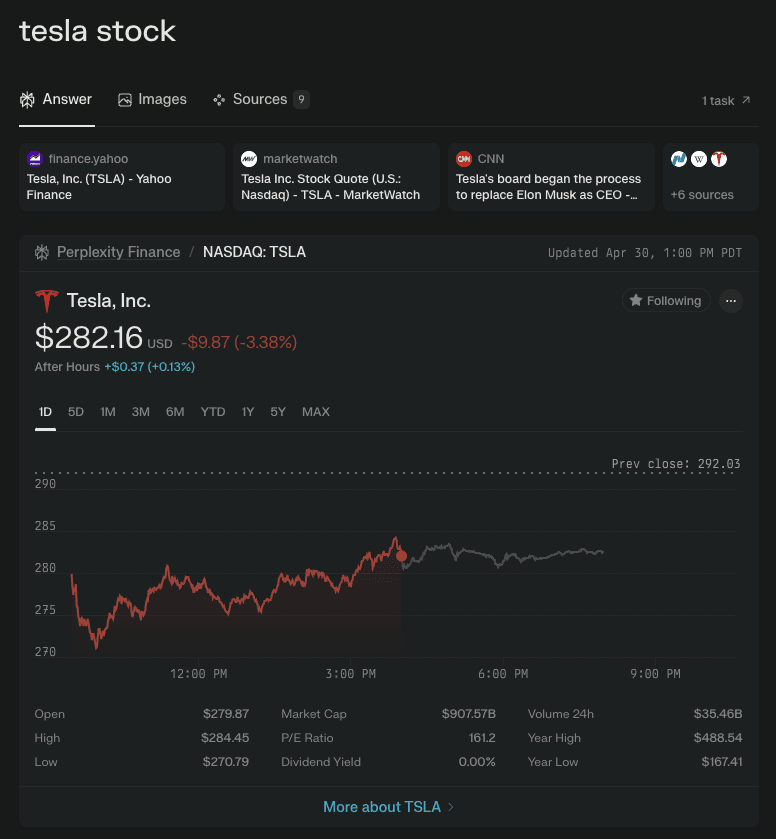Click the Nasdaq icon in the sources stack
776x839 pixels.
click(x=678, y=158)
